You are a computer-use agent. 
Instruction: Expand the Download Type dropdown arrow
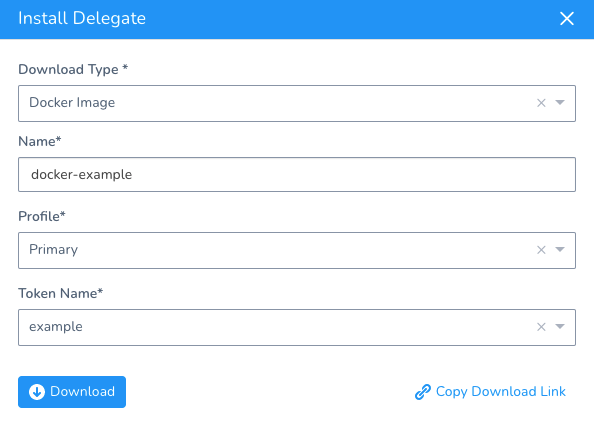560,102
